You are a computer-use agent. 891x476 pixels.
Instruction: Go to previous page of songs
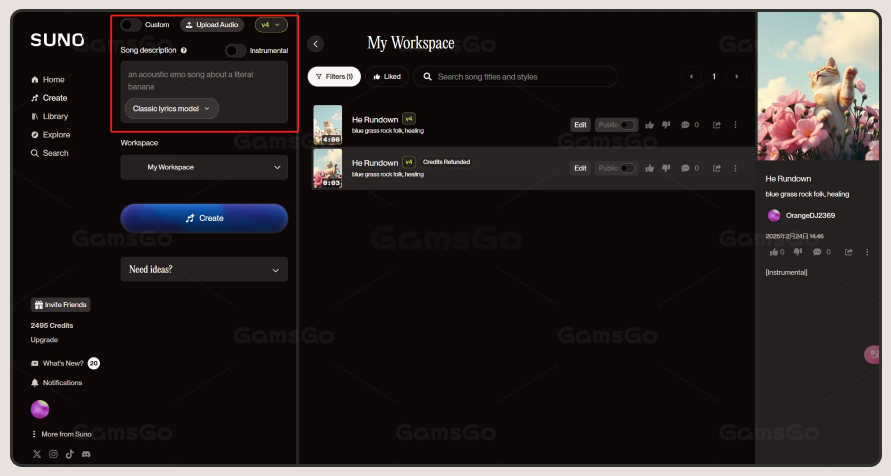[691, 77]
